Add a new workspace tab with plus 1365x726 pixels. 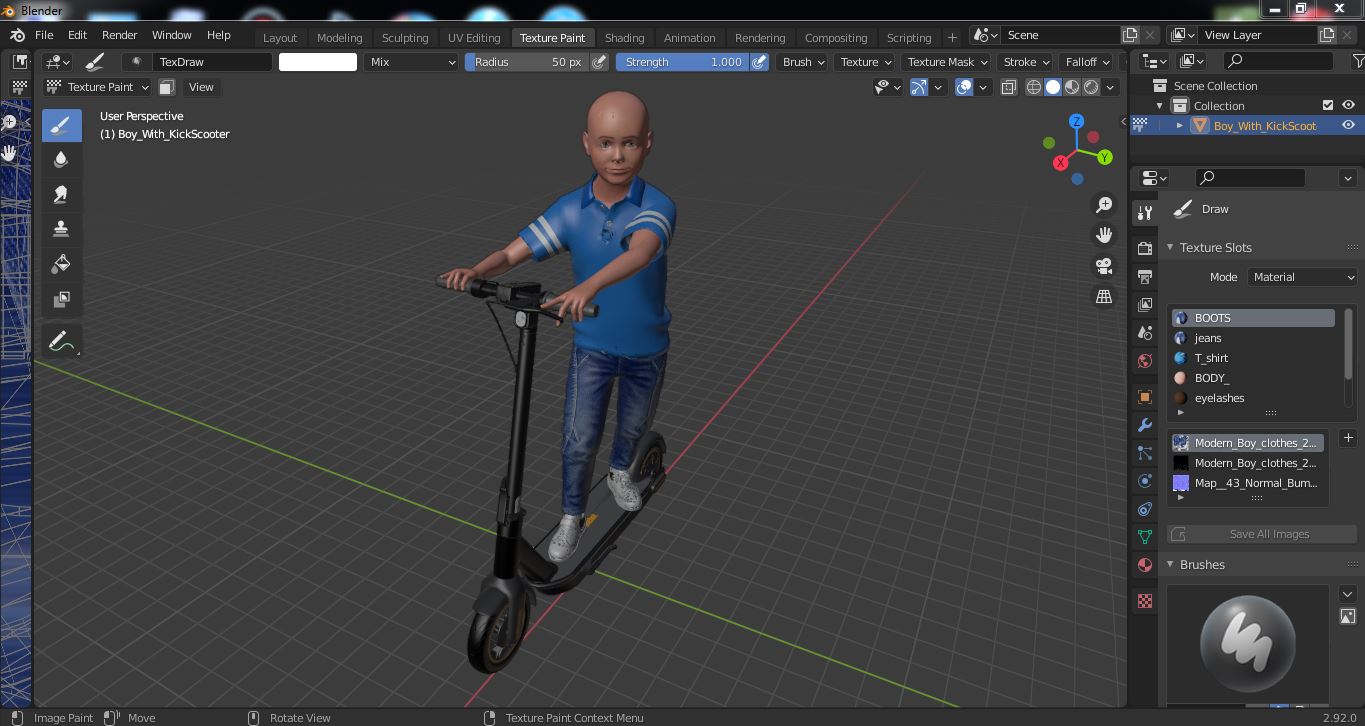click(952, 37)
